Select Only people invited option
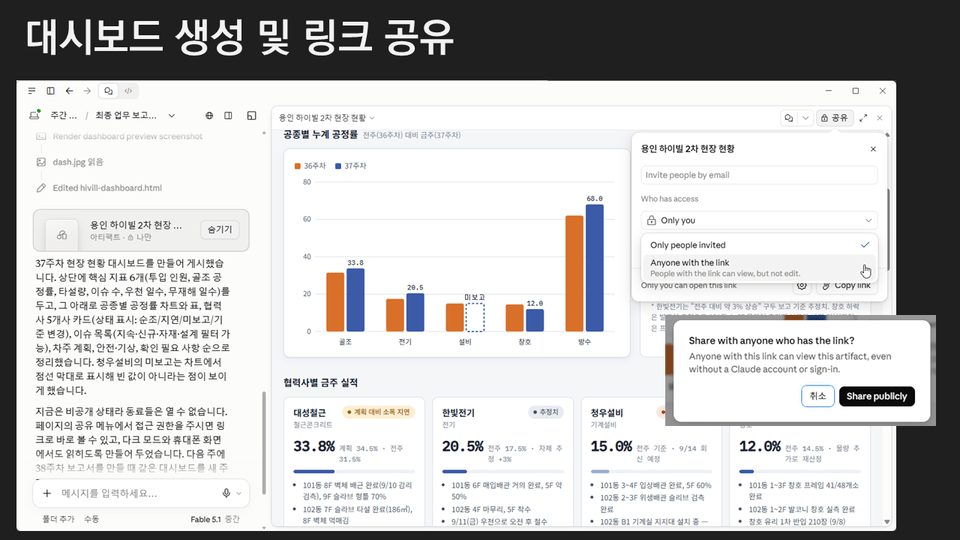The width and height of the screenshot is (960, 540). (759, 245)
